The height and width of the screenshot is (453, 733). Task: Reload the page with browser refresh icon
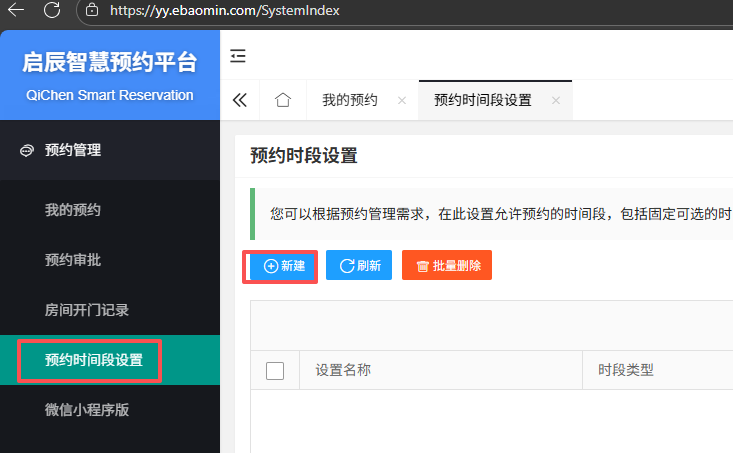pos(52,11)
